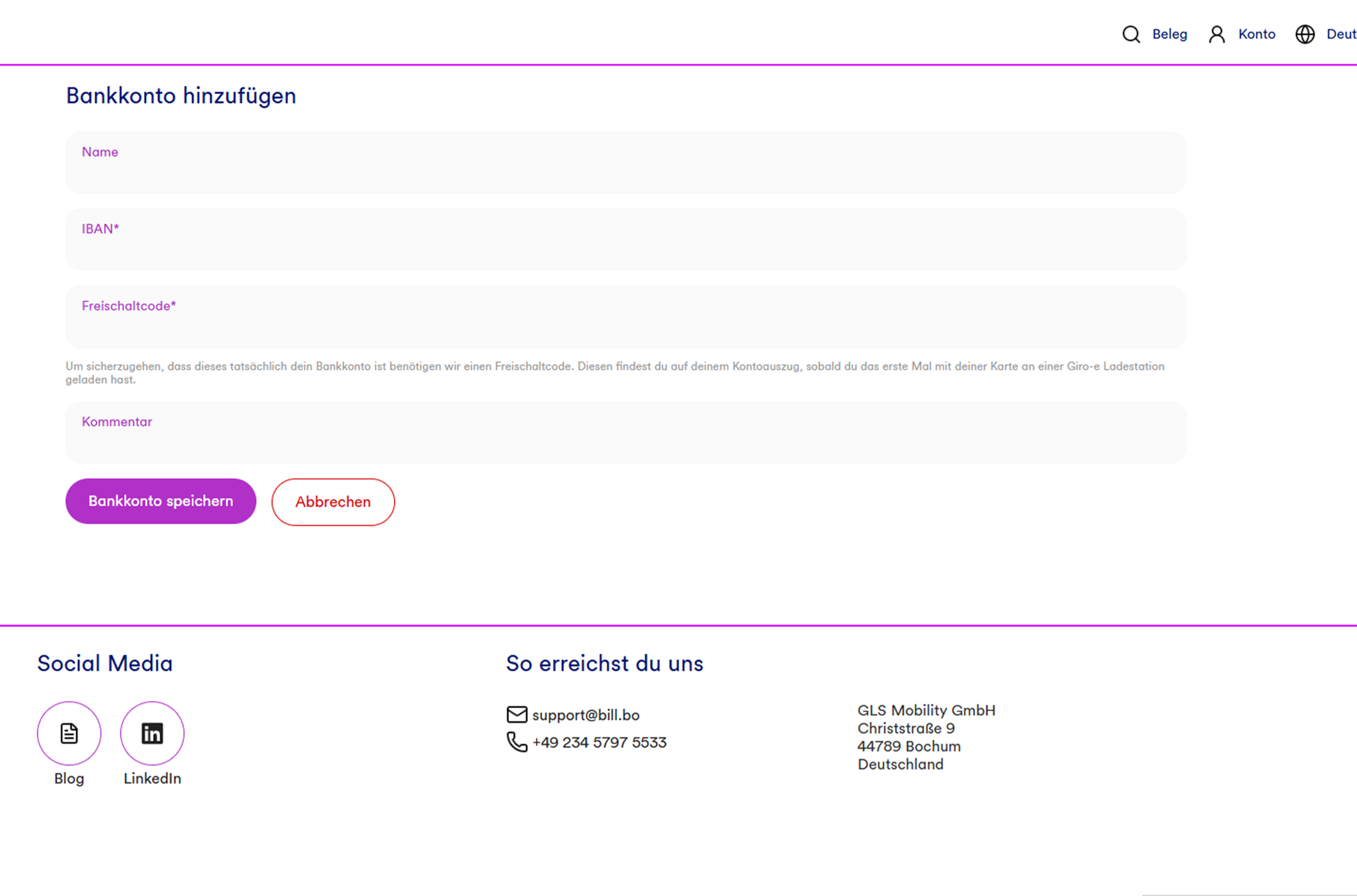Image resolution: width=1357 pixels, height=896 pixels.
Task: Click the user profile icon next to Konto
Action: pyautogui.click(x=1216, y=34)
